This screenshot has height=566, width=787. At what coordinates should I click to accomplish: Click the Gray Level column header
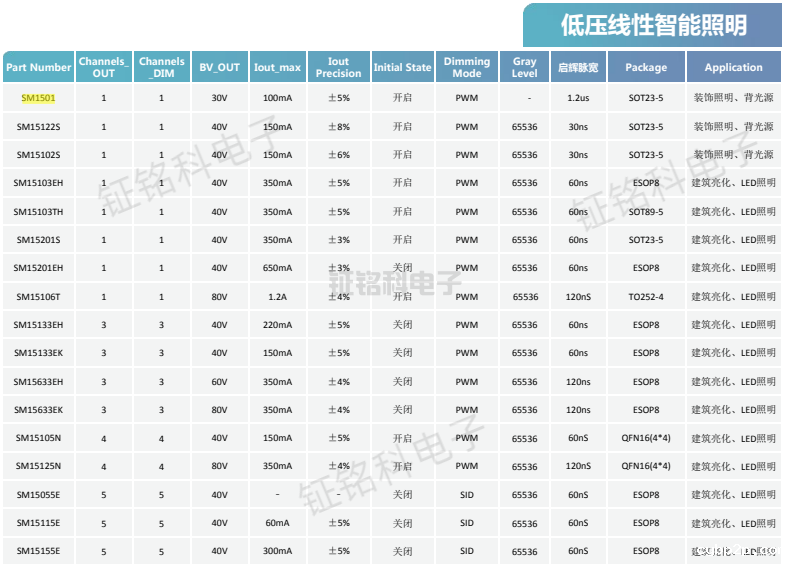pos(524,67)
